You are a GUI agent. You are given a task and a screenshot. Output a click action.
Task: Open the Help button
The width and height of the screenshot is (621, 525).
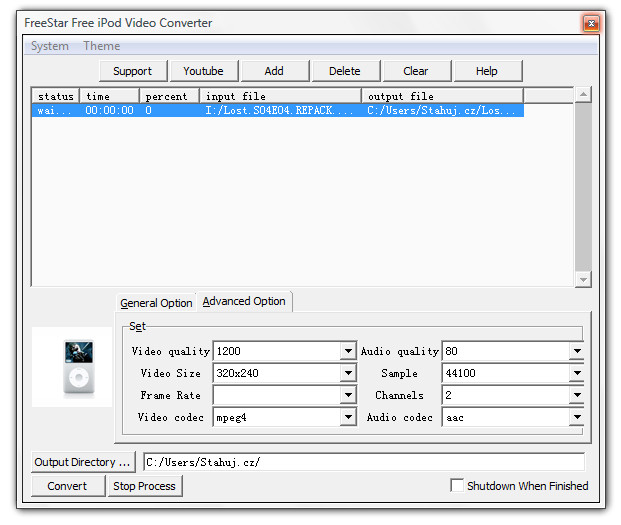pos(487,71)
